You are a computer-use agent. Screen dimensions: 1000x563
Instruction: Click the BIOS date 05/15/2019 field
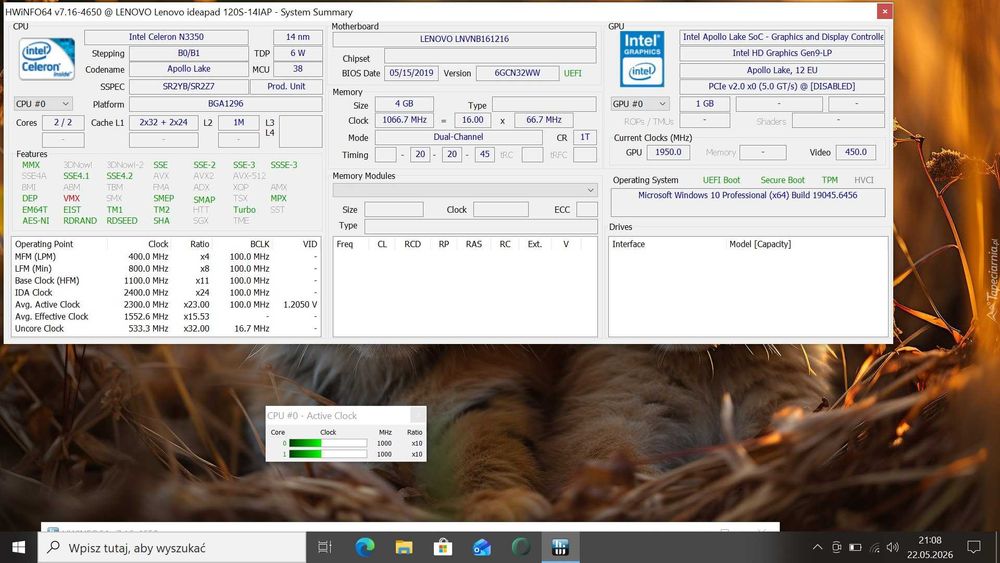tap(411, 73)
